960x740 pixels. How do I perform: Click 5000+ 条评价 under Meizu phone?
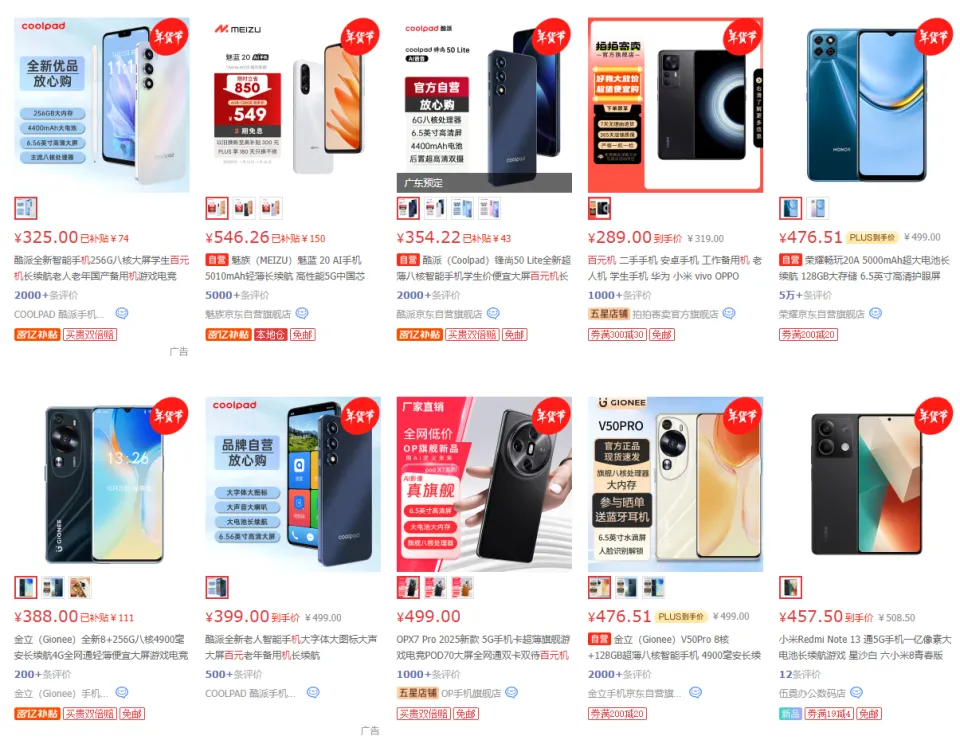point(237,295)
